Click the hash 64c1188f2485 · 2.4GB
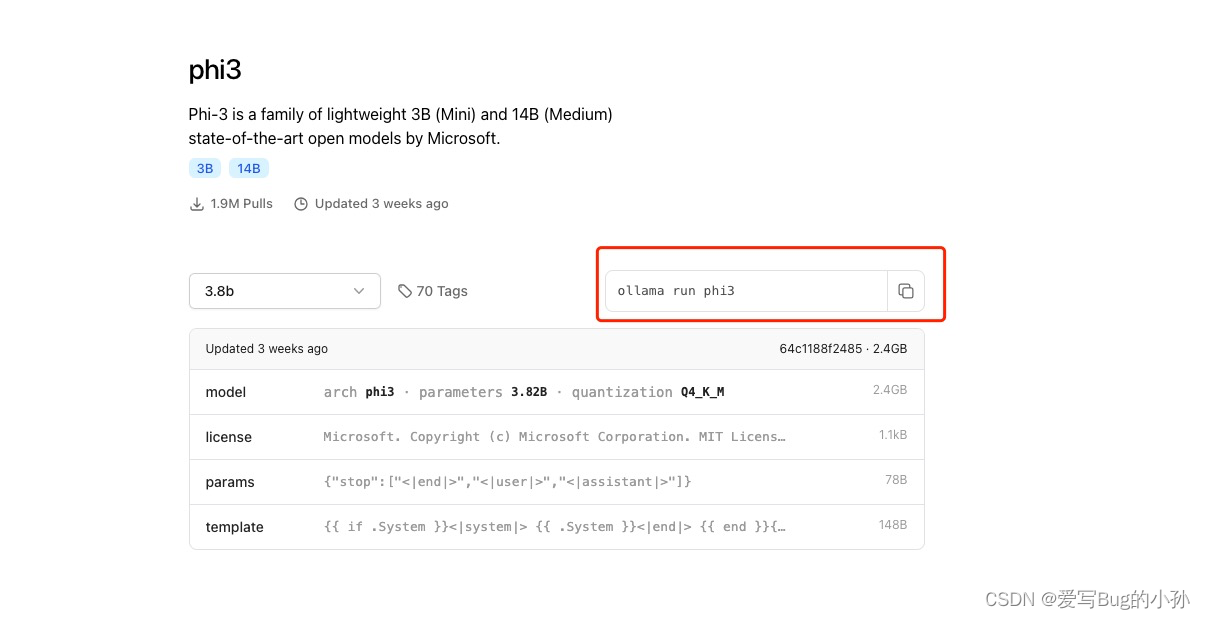 pos(843,349)
